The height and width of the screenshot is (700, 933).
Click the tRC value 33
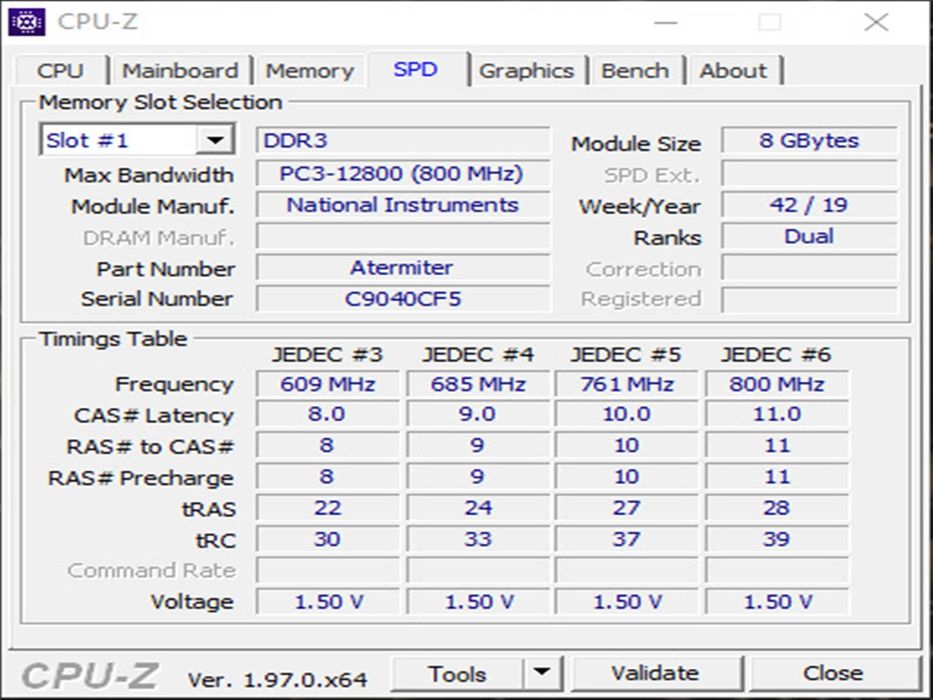pyautogui.click(x=478, y=539)
